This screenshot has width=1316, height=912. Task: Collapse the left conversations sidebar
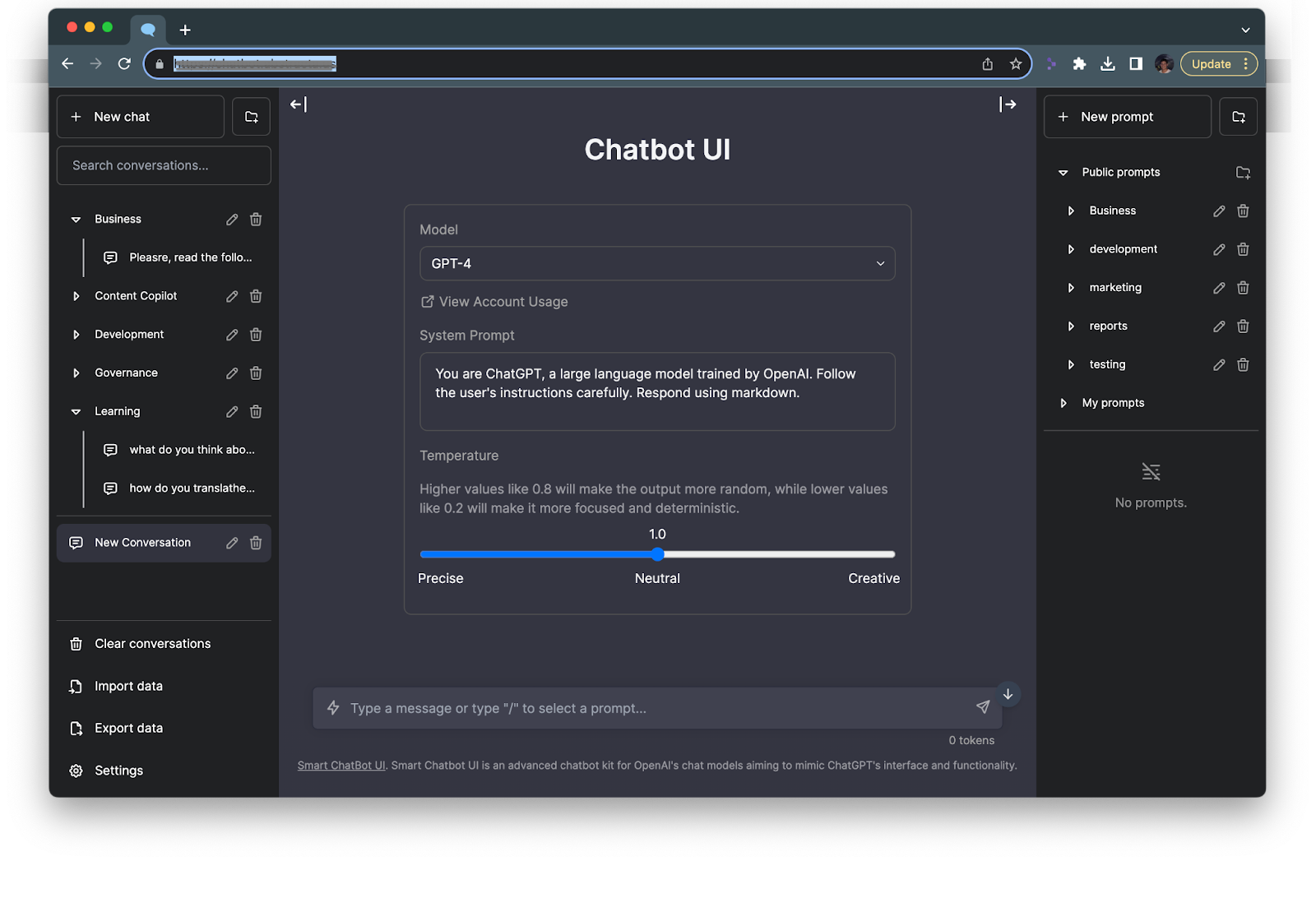click(x=299, y=104)
